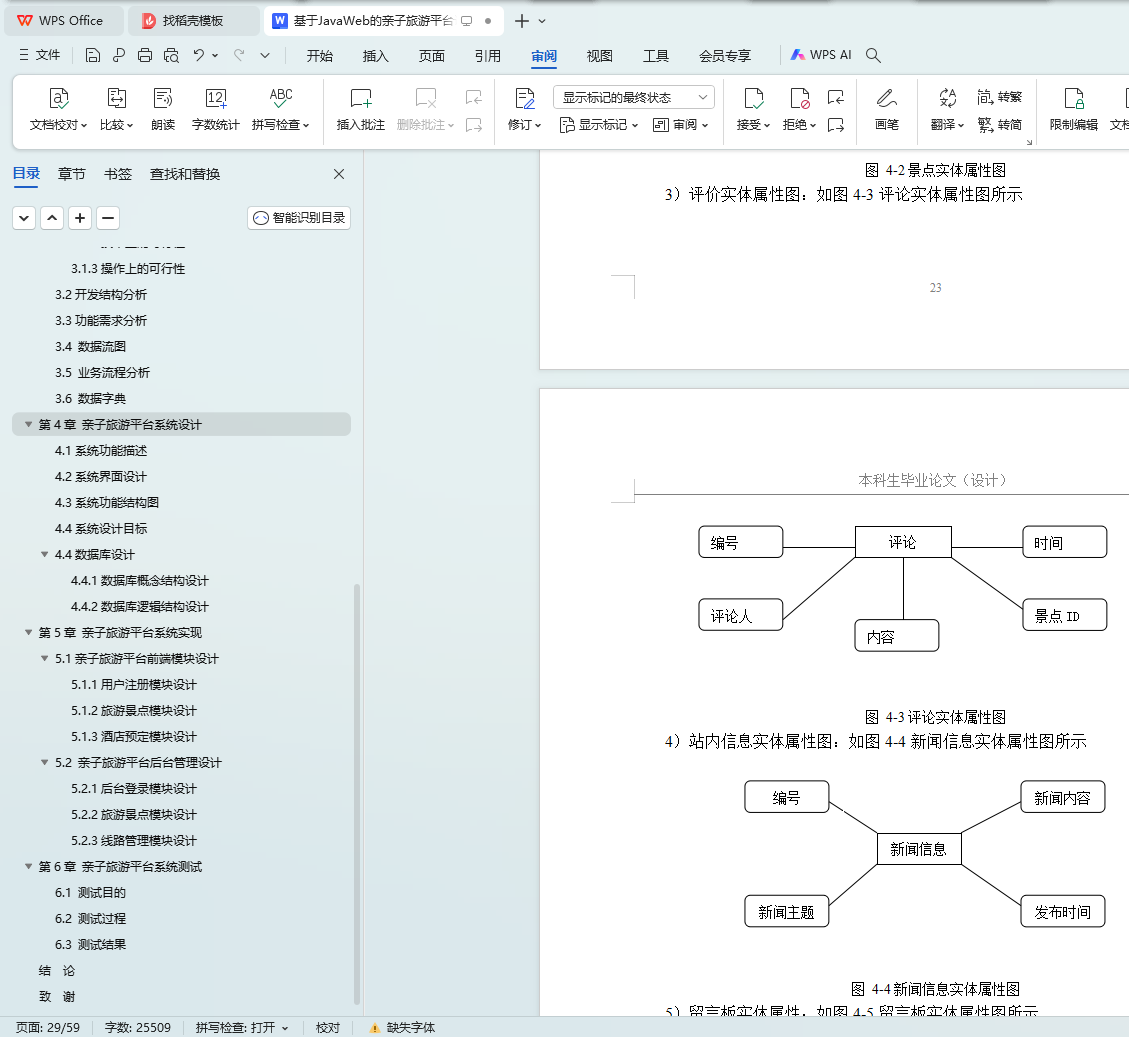
Task: Open 显示标记的最终状态 dropdown
Action: click(634, 97)
